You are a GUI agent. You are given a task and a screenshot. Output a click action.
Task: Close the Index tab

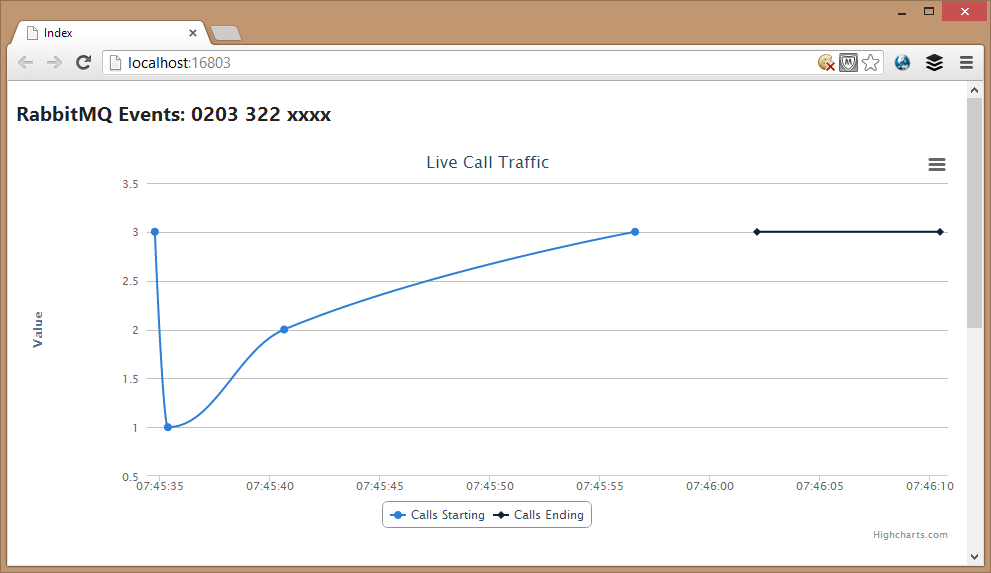coord(193,33)
